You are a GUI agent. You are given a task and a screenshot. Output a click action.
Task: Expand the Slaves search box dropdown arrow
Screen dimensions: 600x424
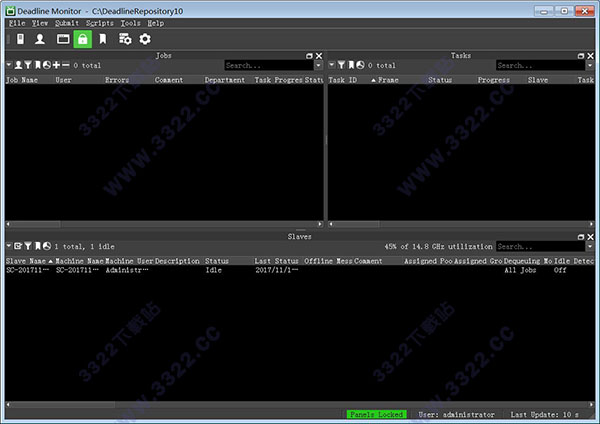tap(590, 246)
